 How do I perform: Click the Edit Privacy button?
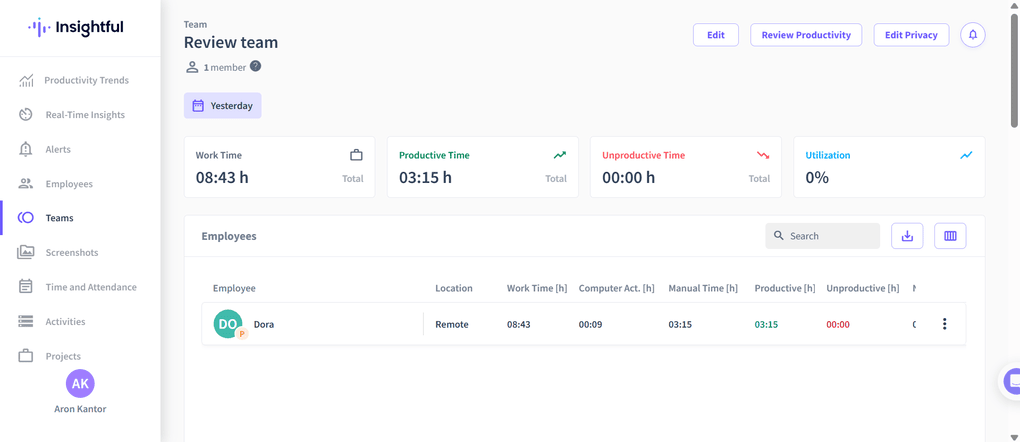point(911,35)
